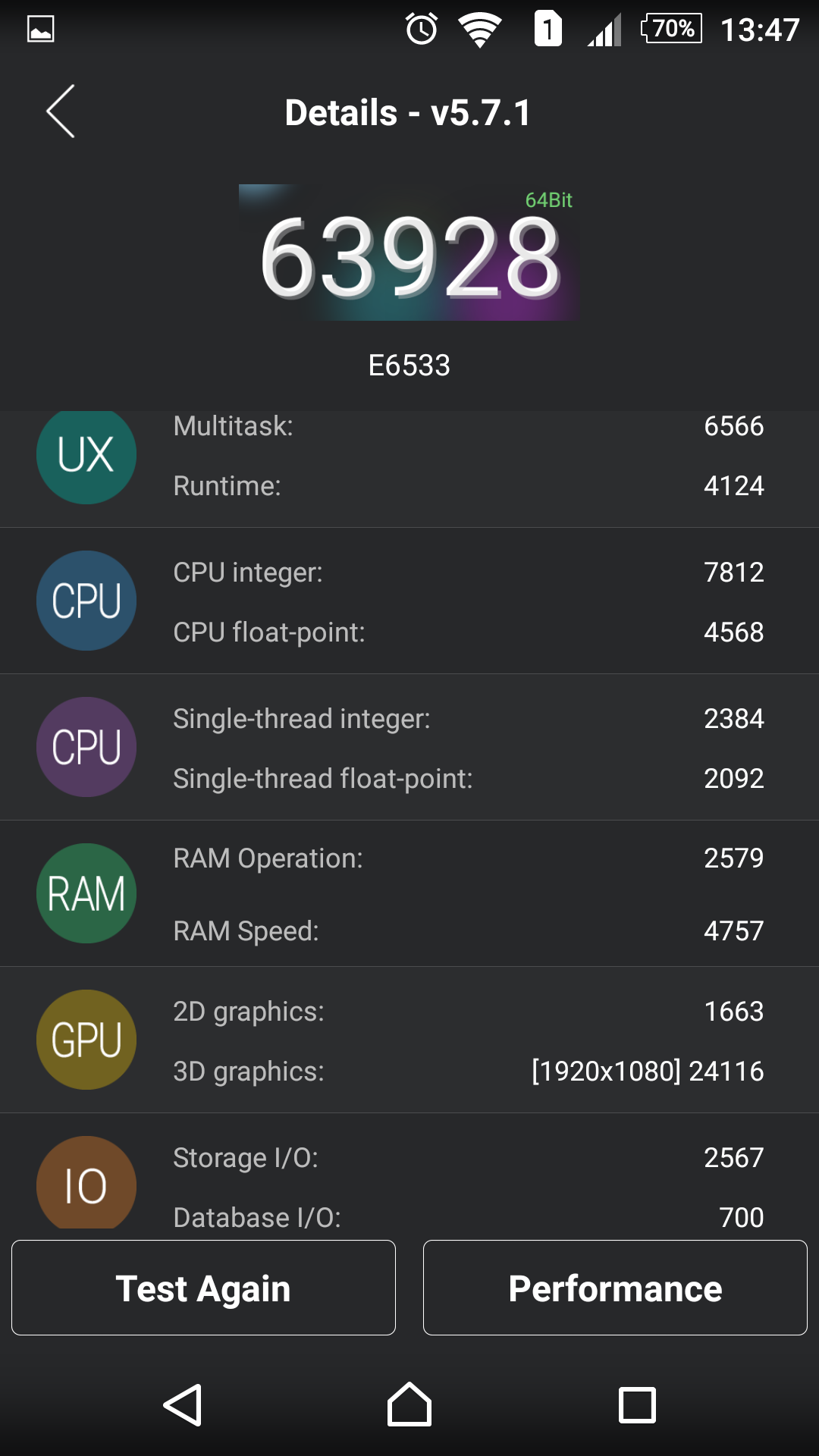Viewport: 819px width, 1456px height.
Task: Tap the RAM Speed result row
Action: (468, 930)
